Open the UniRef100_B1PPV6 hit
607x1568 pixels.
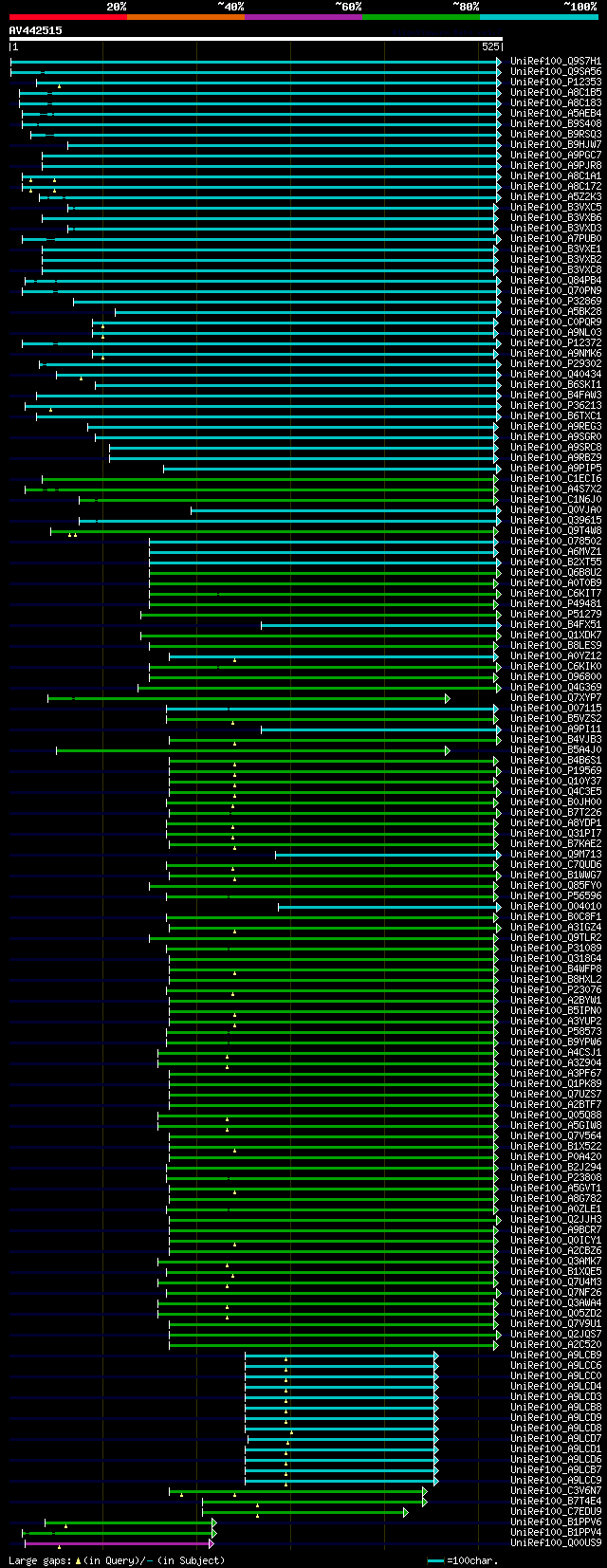(x=556, y=1522)
